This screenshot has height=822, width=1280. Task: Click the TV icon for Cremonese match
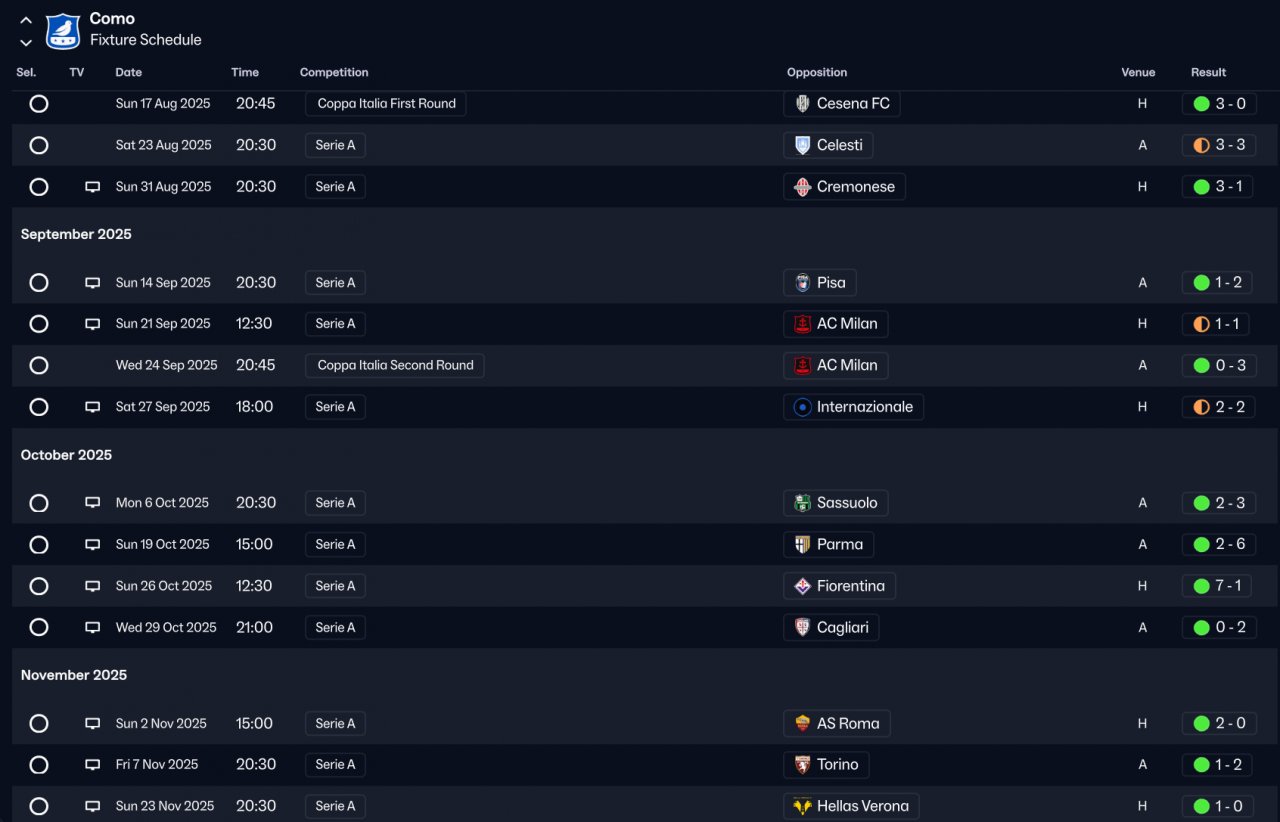(92, 187)
